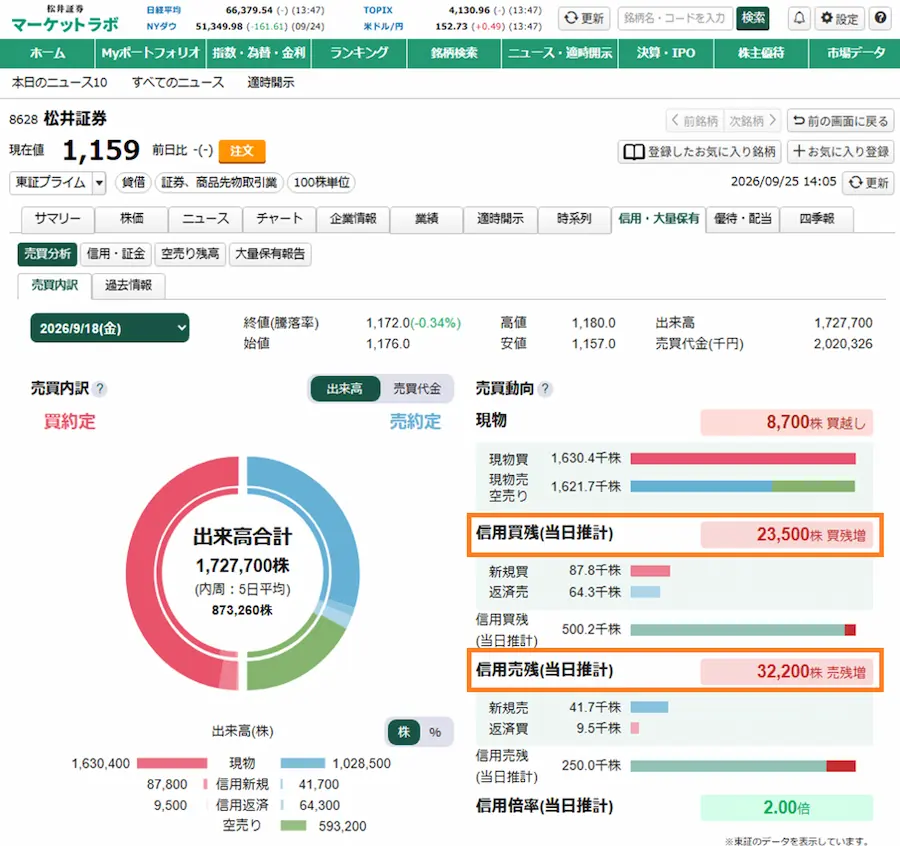Switch to the チャート tab
The width and height of the screenshot is (900, 846).
click(x=279, y=219)
